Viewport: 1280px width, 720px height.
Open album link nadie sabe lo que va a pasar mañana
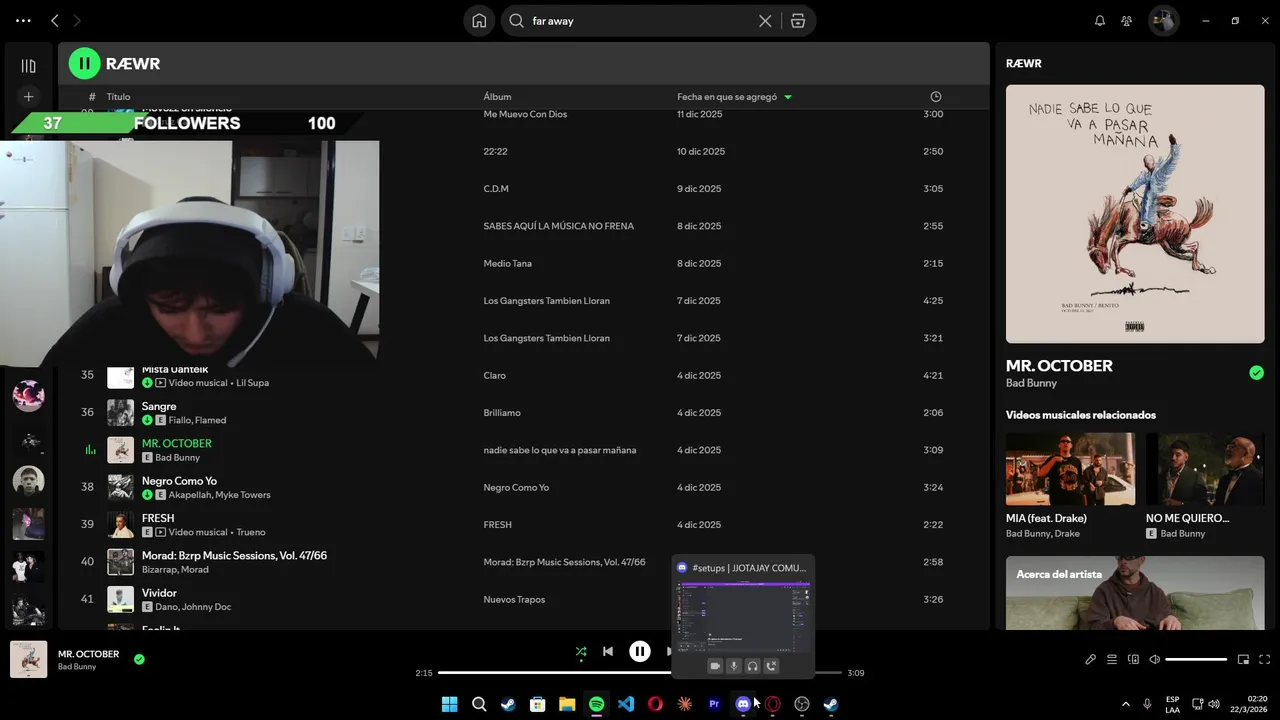click(x=560, y=450)
